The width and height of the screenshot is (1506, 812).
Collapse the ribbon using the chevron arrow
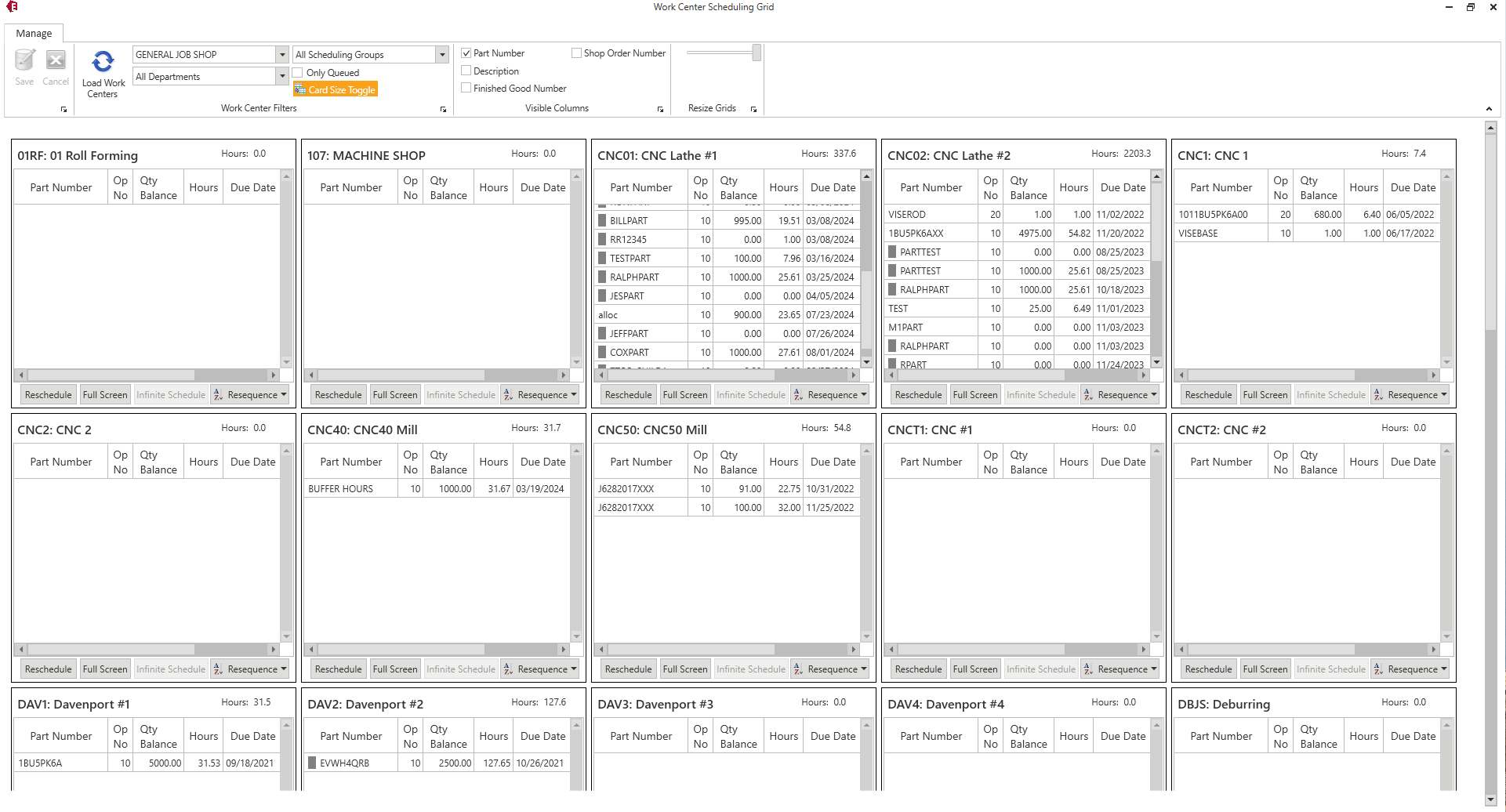(1489, 109)
